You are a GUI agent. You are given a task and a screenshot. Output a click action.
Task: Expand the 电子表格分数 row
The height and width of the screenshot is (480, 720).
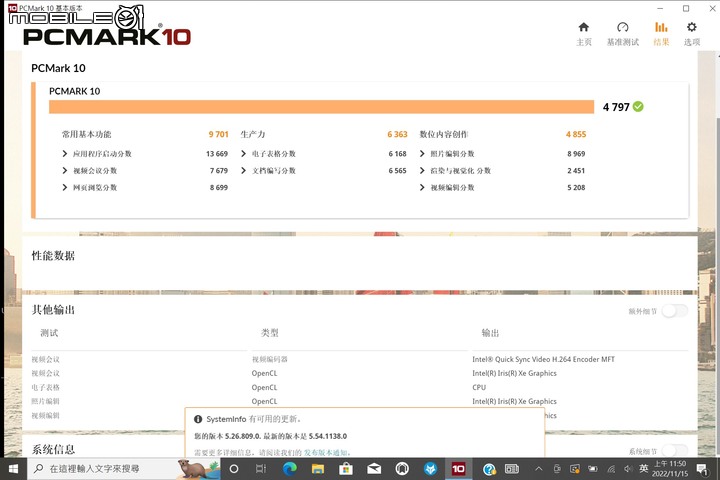243,153
